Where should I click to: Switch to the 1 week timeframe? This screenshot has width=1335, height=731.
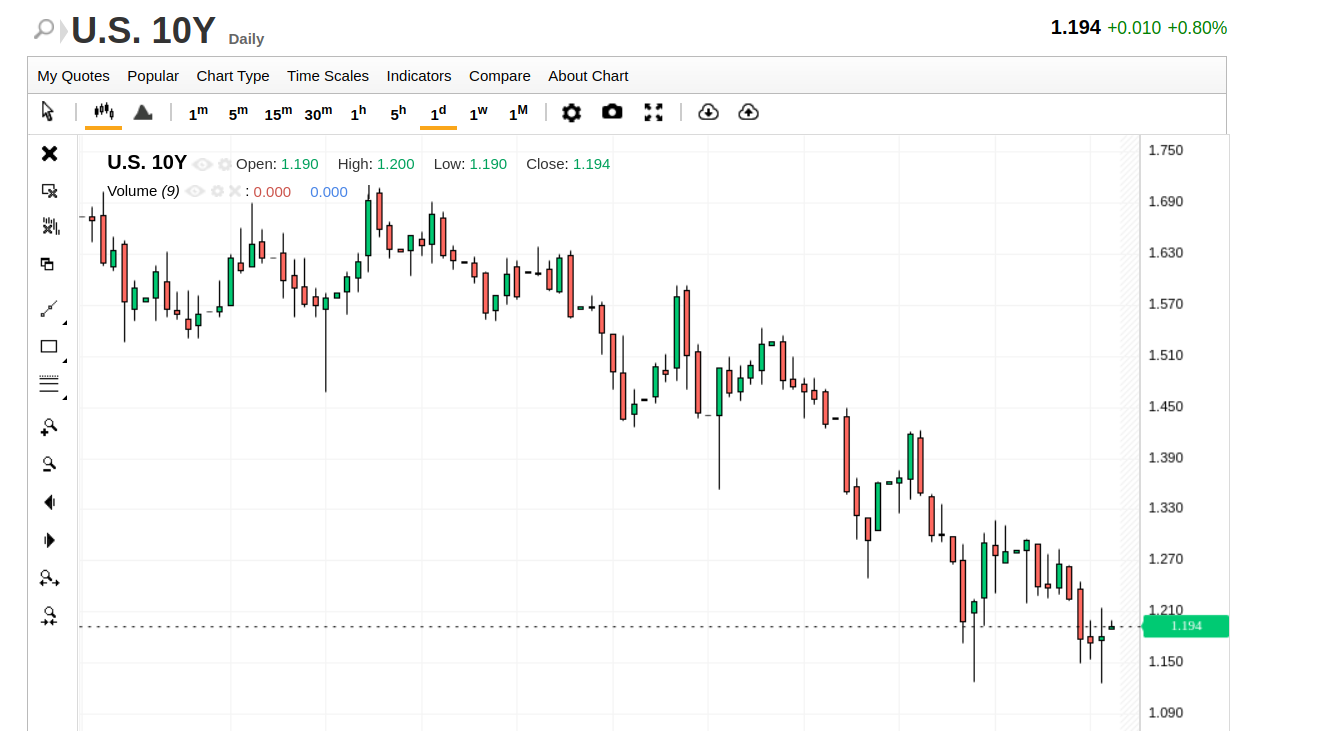pos(478,113)
